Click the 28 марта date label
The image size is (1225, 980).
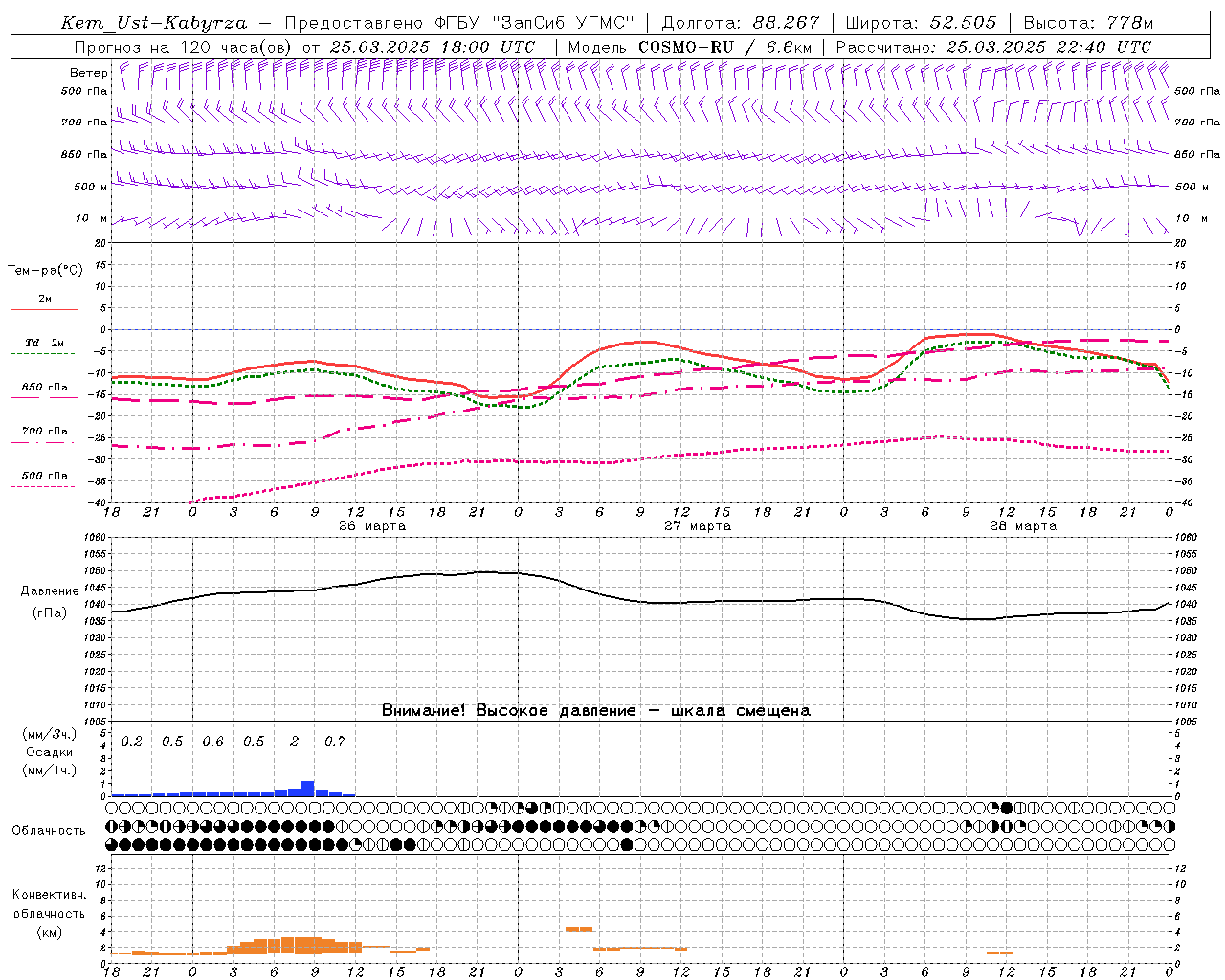pos(1023,526)
